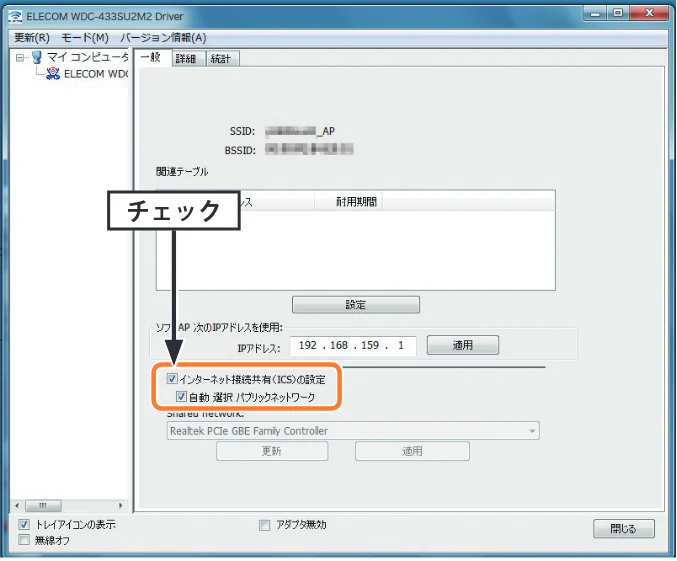Close the window with the X button
The height and width of the screenshot is (561, 677).
[x=649, y=13]
